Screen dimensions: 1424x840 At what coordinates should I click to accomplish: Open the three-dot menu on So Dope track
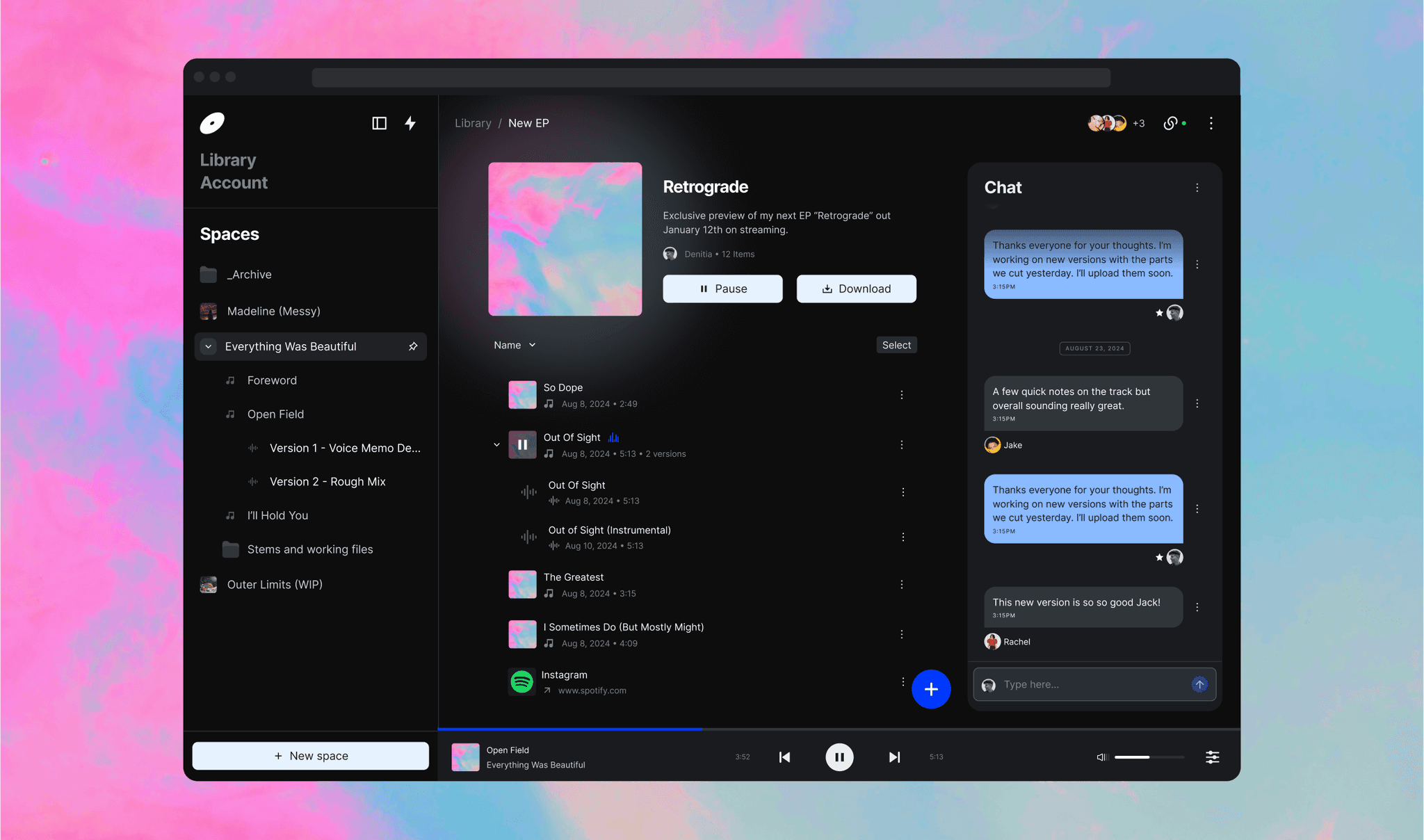click(x=902, y=394)
